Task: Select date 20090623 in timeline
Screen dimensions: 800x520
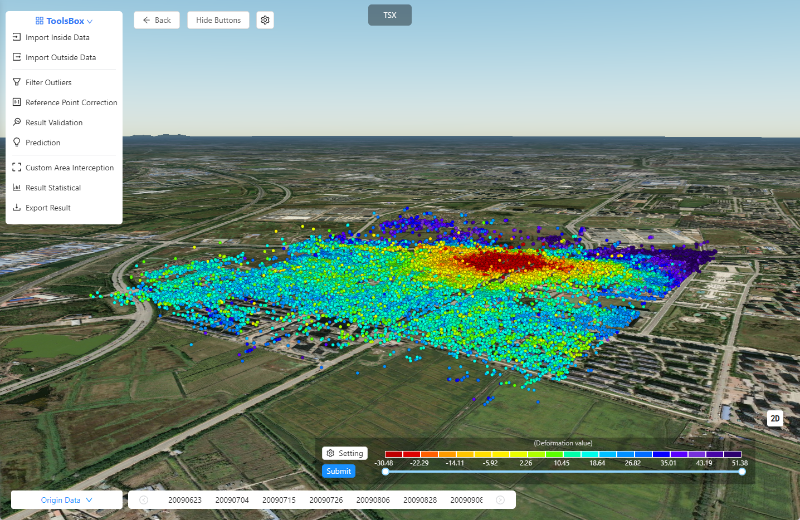Action: [x=185, y=500]
